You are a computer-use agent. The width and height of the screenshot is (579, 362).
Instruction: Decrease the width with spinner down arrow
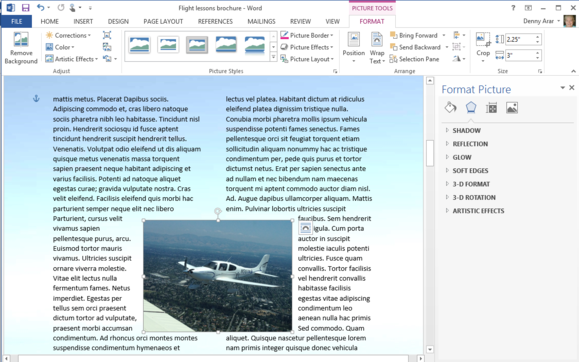pyautogui.click(x=538, y=58)
